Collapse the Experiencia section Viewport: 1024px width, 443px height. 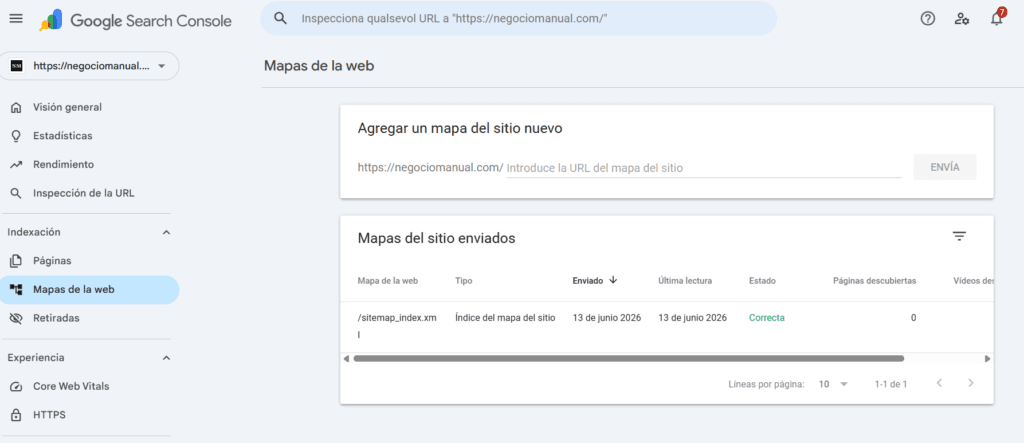coord(166,358)
